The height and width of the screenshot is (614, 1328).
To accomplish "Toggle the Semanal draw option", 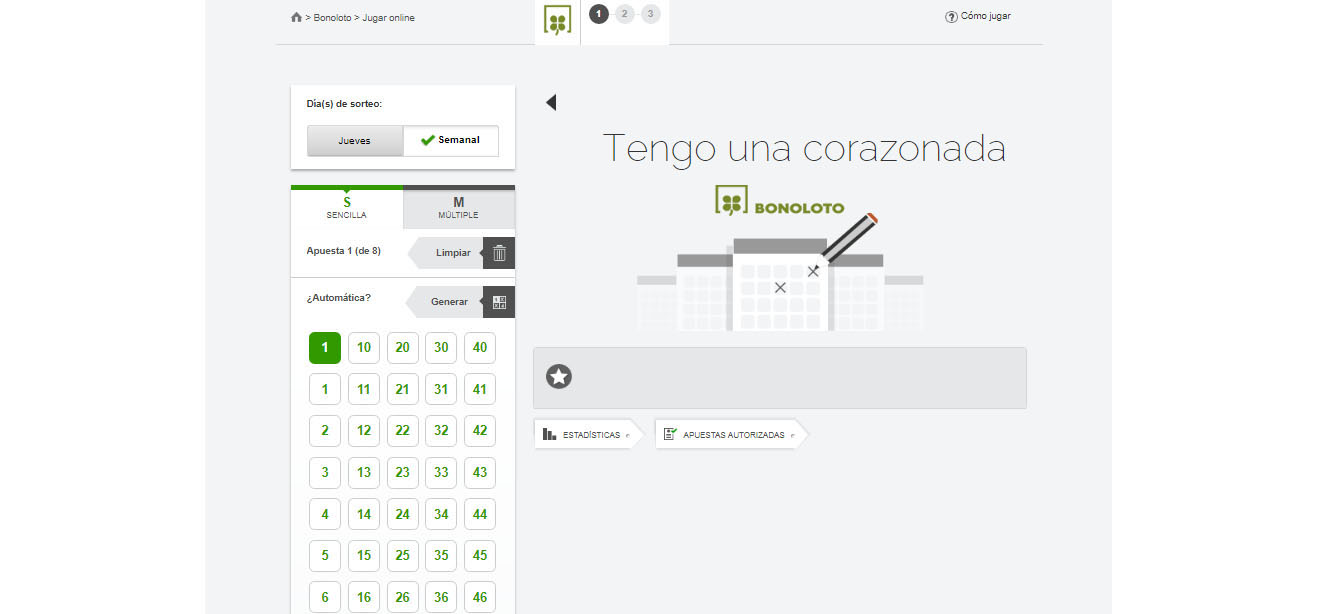I will coord(451,141).
